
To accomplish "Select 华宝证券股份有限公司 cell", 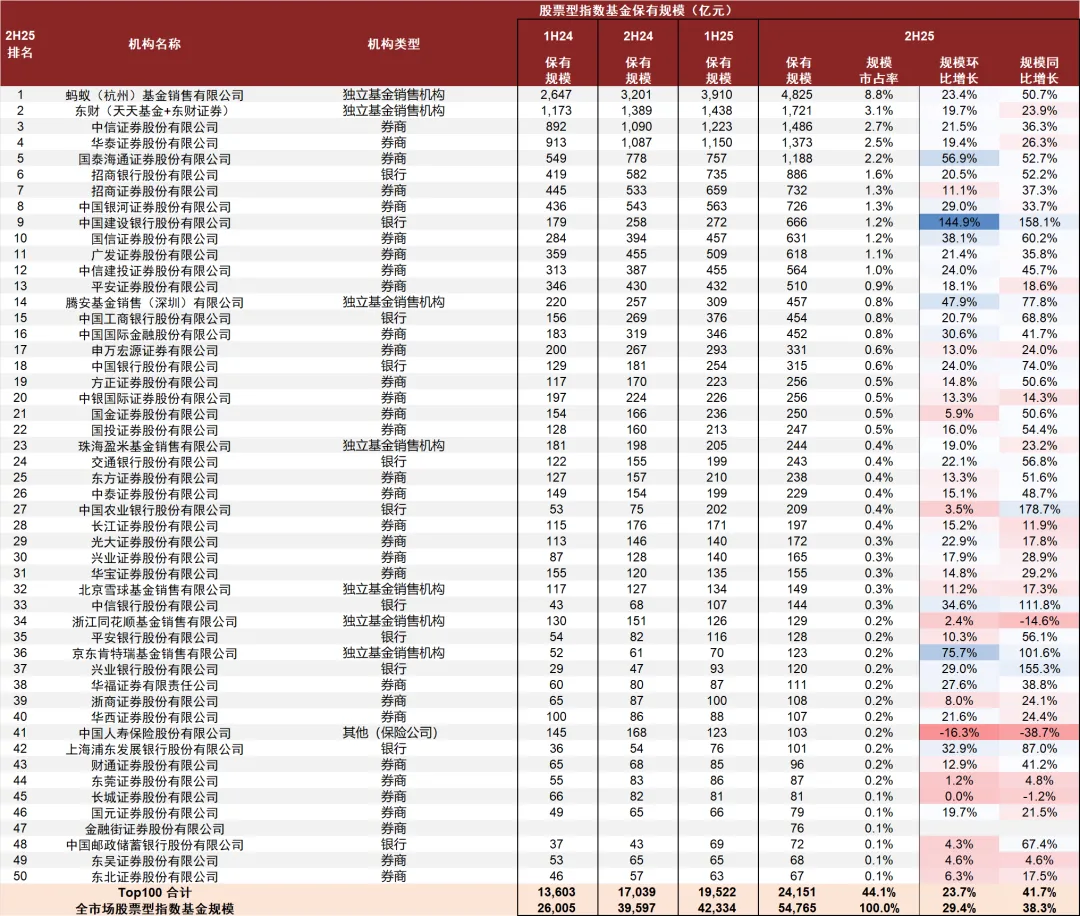I will [x=154, y=574].
